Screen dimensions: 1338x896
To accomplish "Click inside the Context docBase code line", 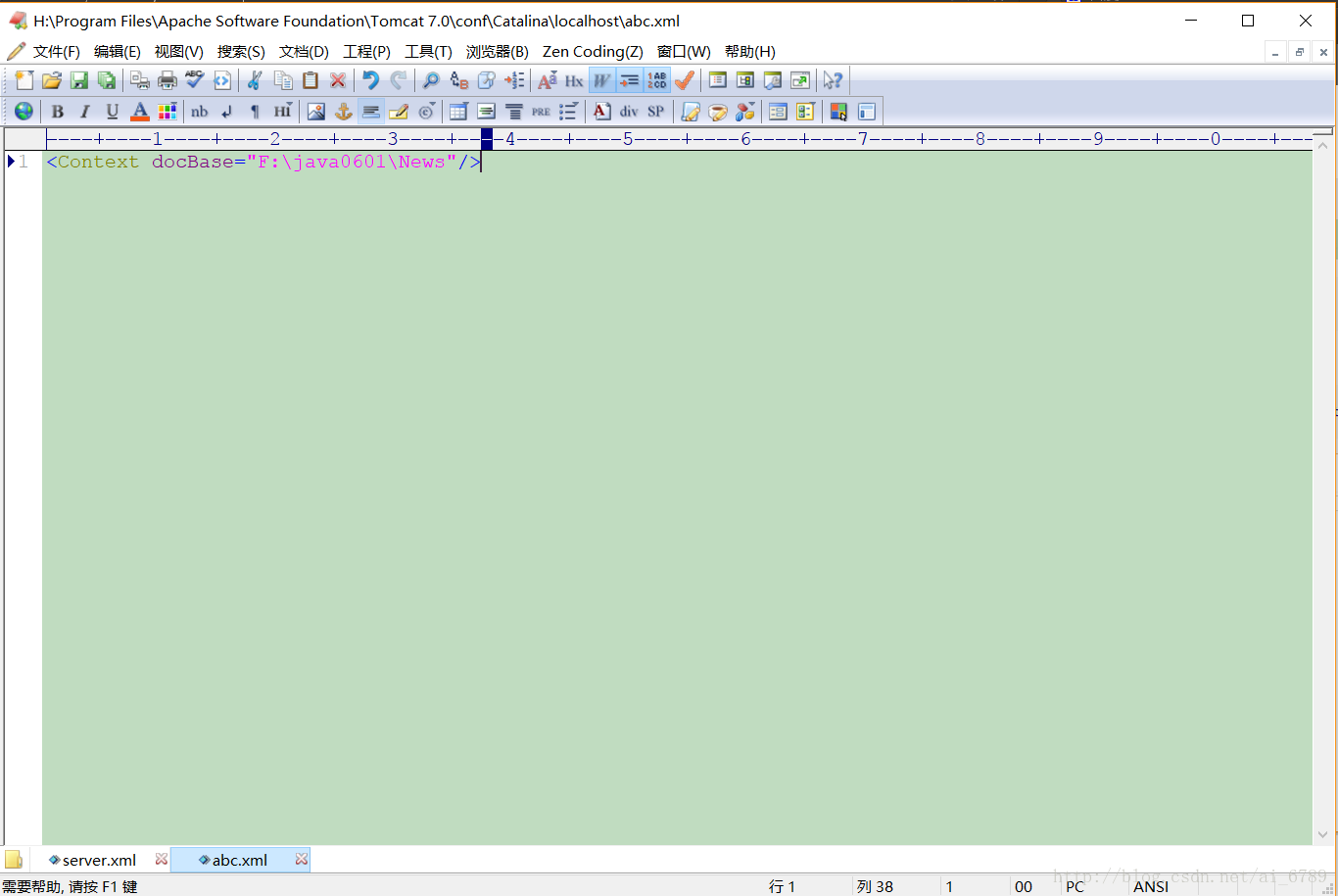I will [263, 162].
